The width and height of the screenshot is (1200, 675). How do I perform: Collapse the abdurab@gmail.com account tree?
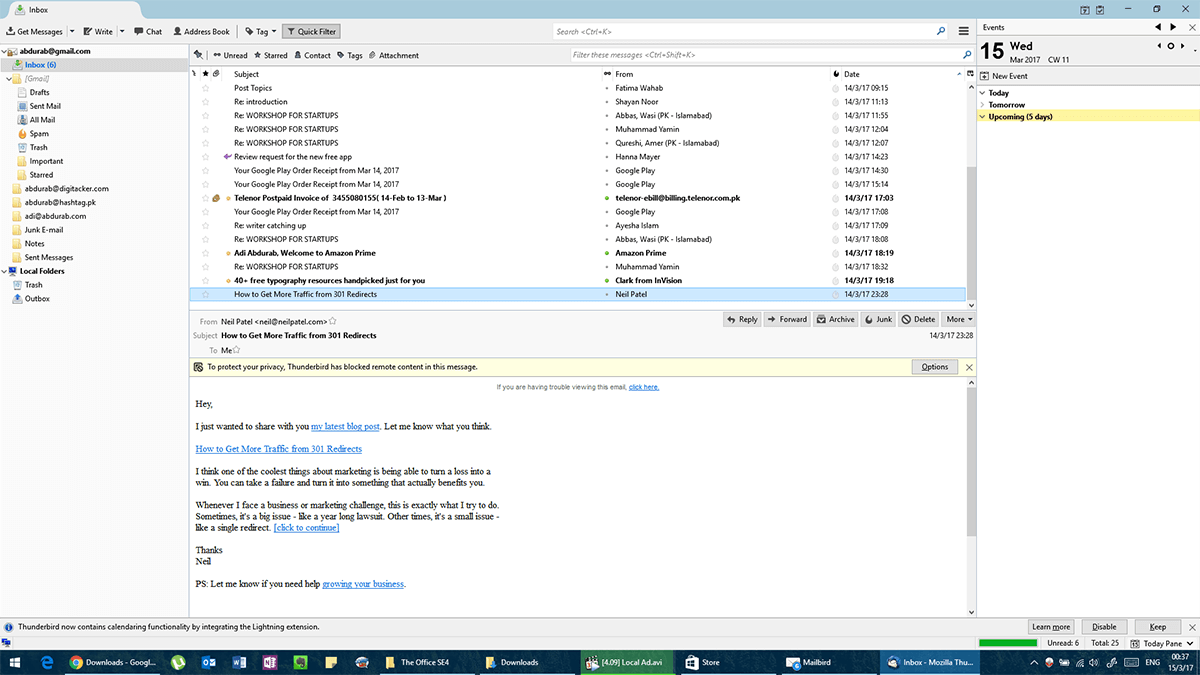(x=5, y=51)
